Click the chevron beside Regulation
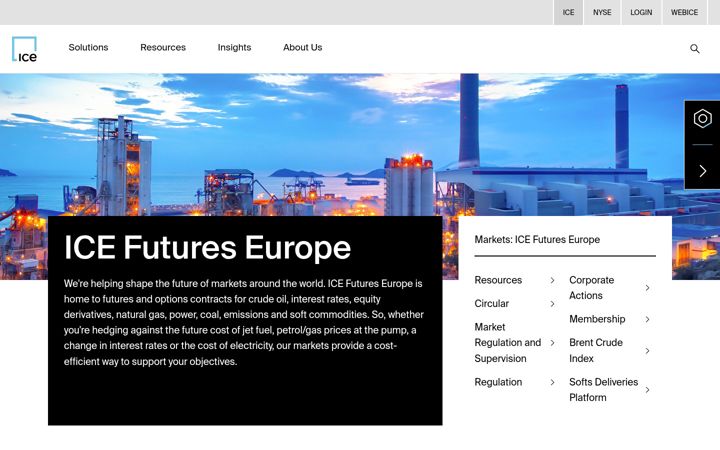Viewport: 720px width, 450px height. coord(552,382)
